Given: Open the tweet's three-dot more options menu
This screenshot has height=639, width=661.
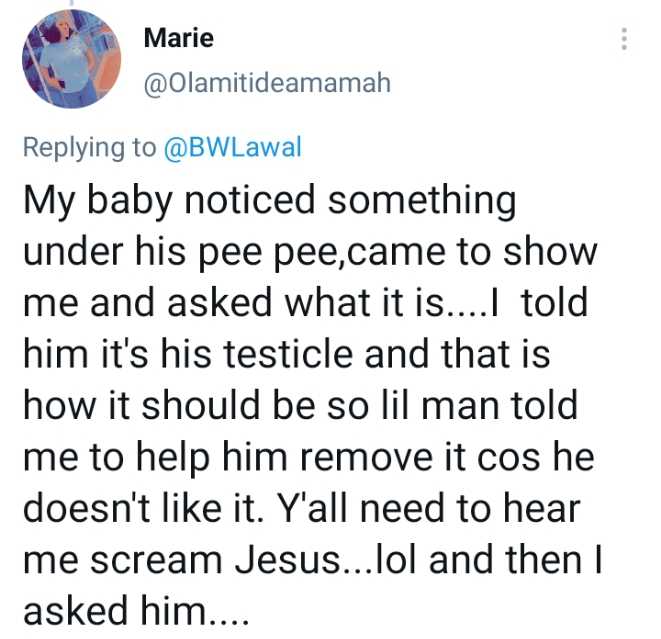Looking at the screenshot, I should click(x=625, y=39).
